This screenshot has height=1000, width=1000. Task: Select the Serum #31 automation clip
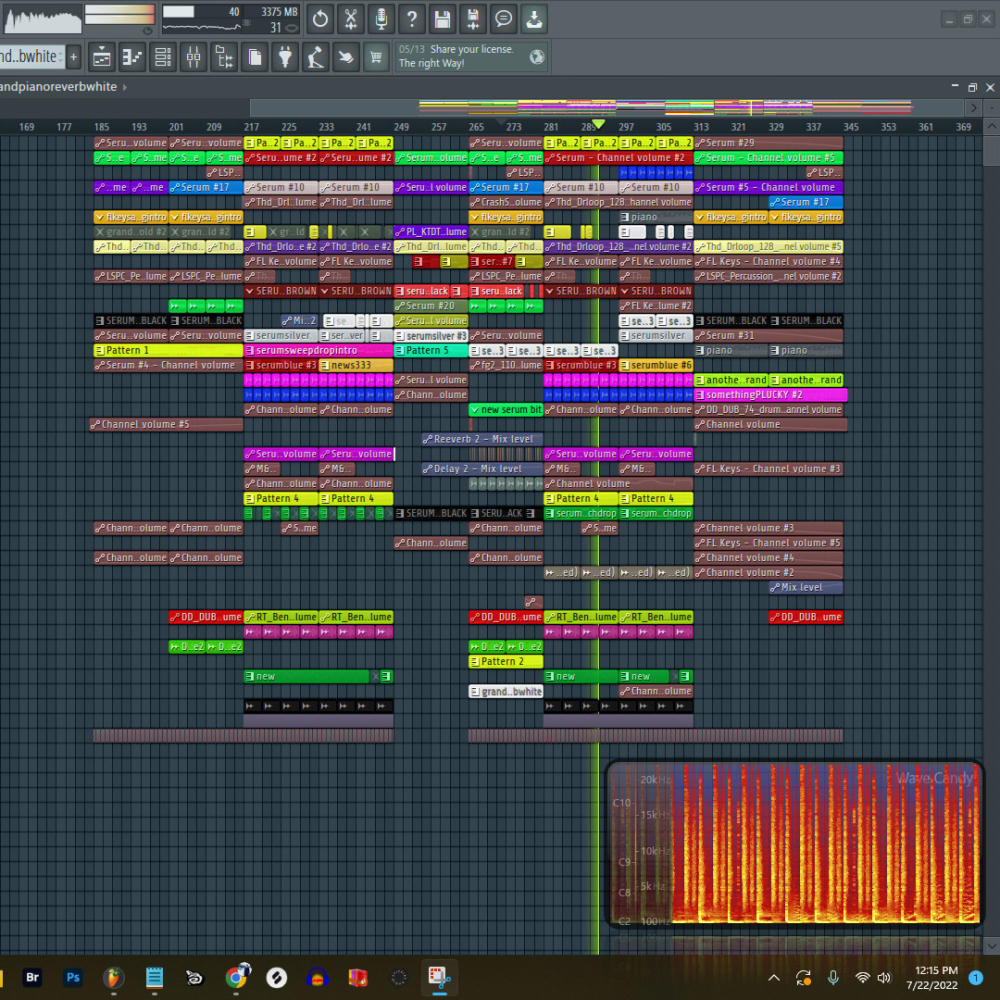tap(768, 335)
